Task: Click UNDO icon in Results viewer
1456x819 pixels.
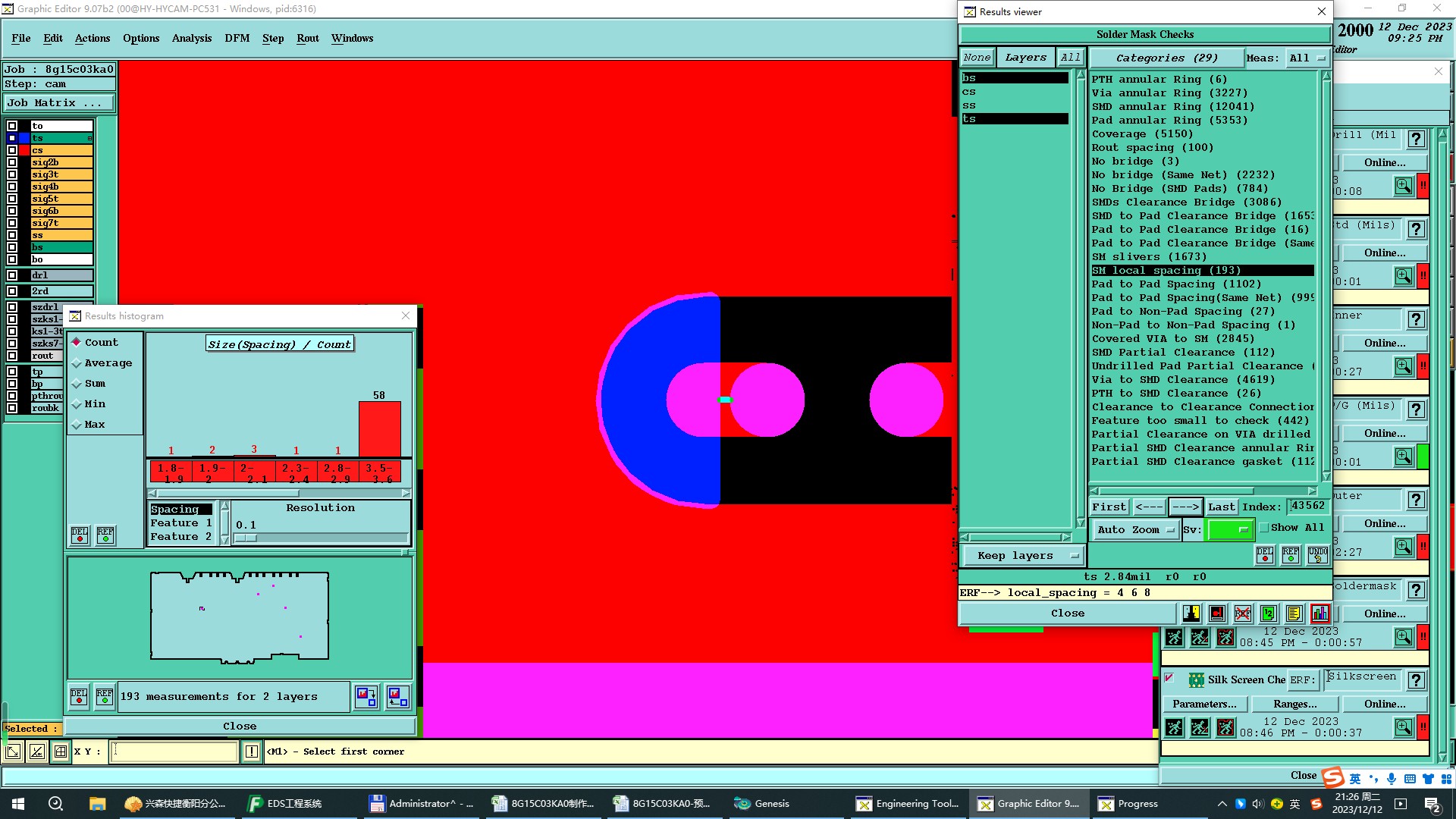Action: 1318,555
